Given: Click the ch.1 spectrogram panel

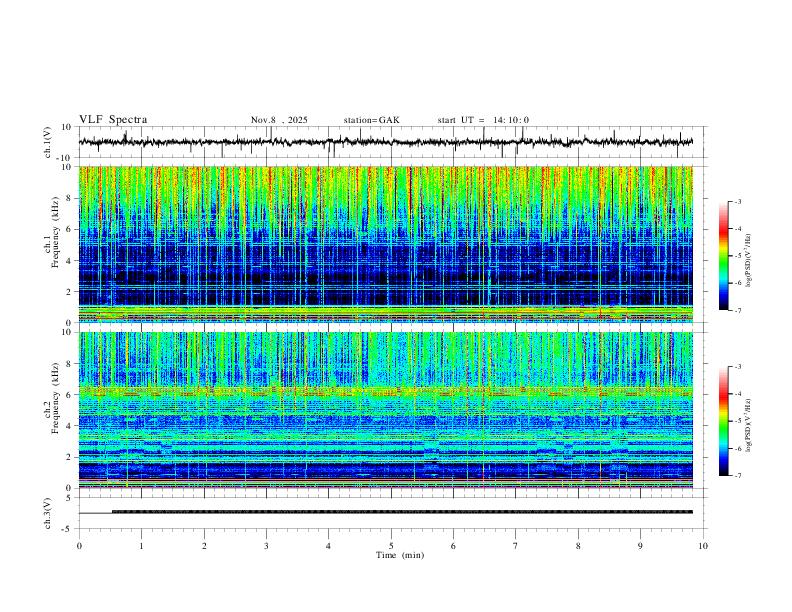Looking at the screenshot, I should 385,244.
